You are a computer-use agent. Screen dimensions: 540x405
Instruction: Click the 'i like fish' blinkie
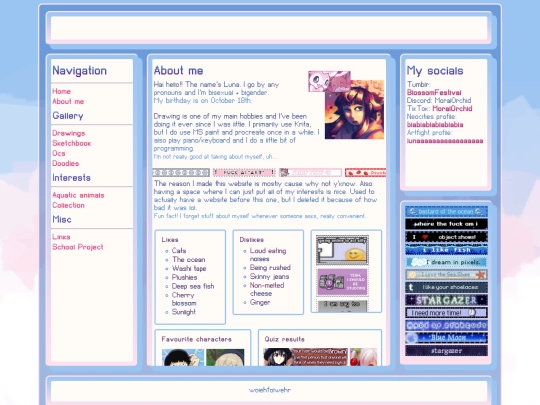coord(446,250)
